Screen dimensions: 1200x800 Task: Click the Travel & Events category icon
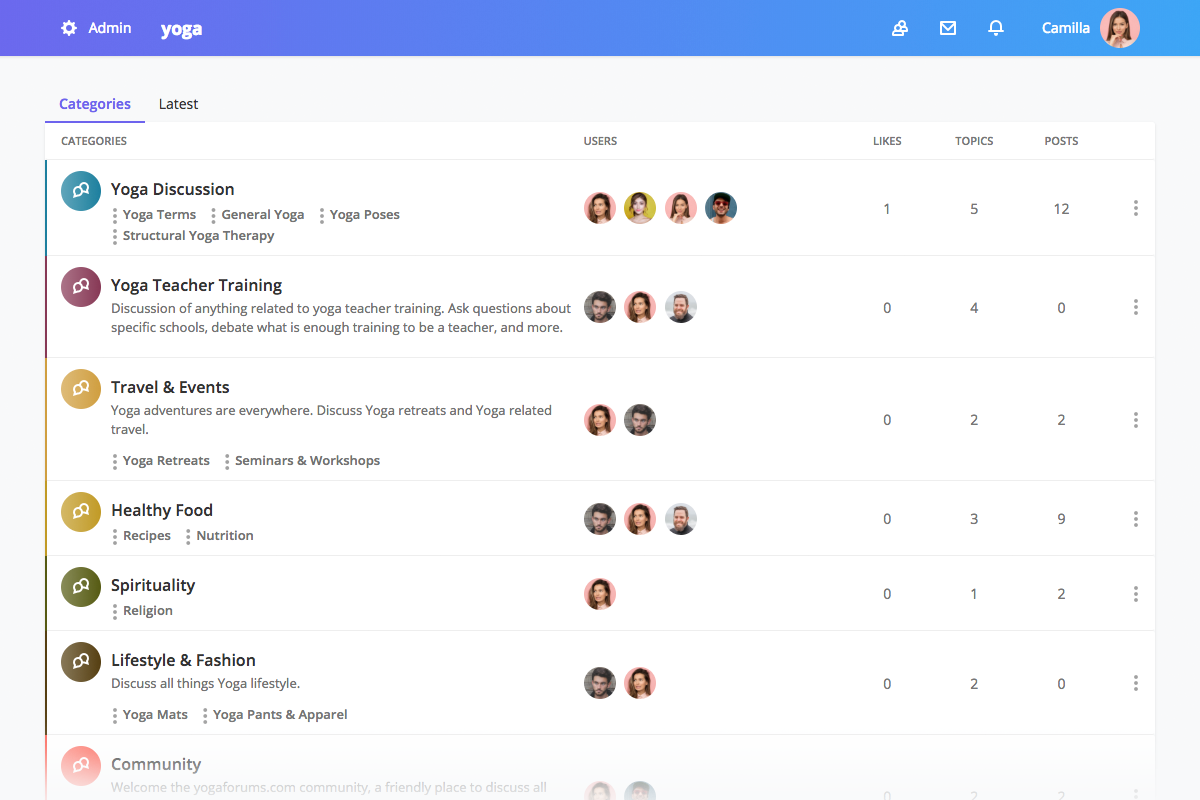80,389
